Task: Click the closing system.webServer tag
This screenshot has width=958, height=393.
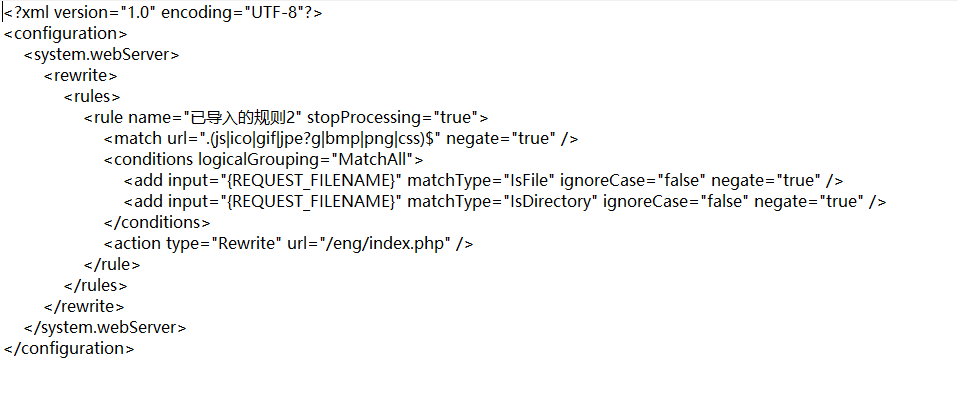Action: tap(105, 328)
